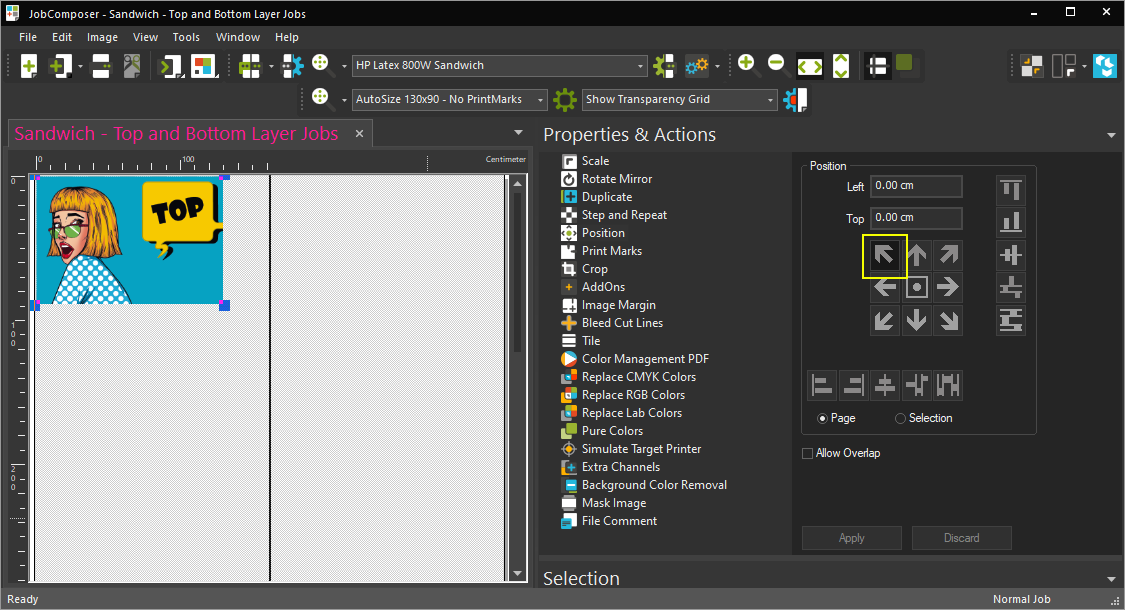
Task: Select the TOP pop-art image on canvas
Action: pyautogui.click(x=129, y=240)
